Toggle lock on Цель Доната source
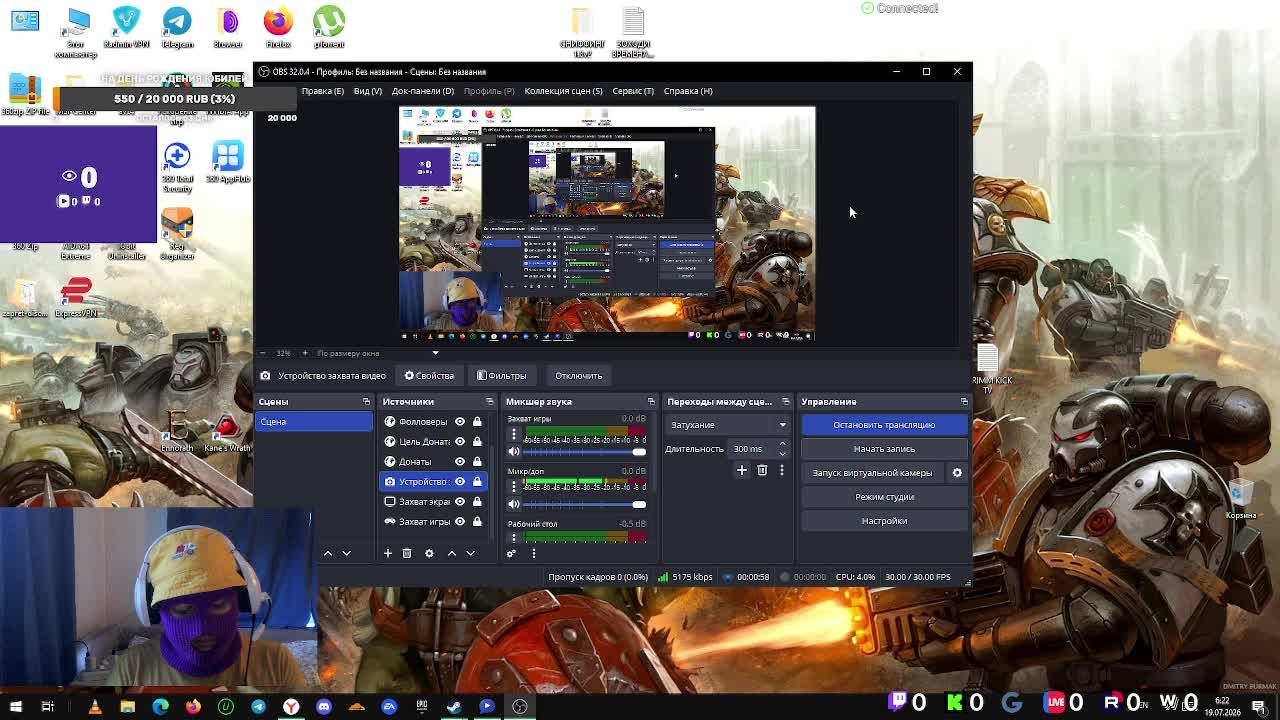 tap(477, 442)
